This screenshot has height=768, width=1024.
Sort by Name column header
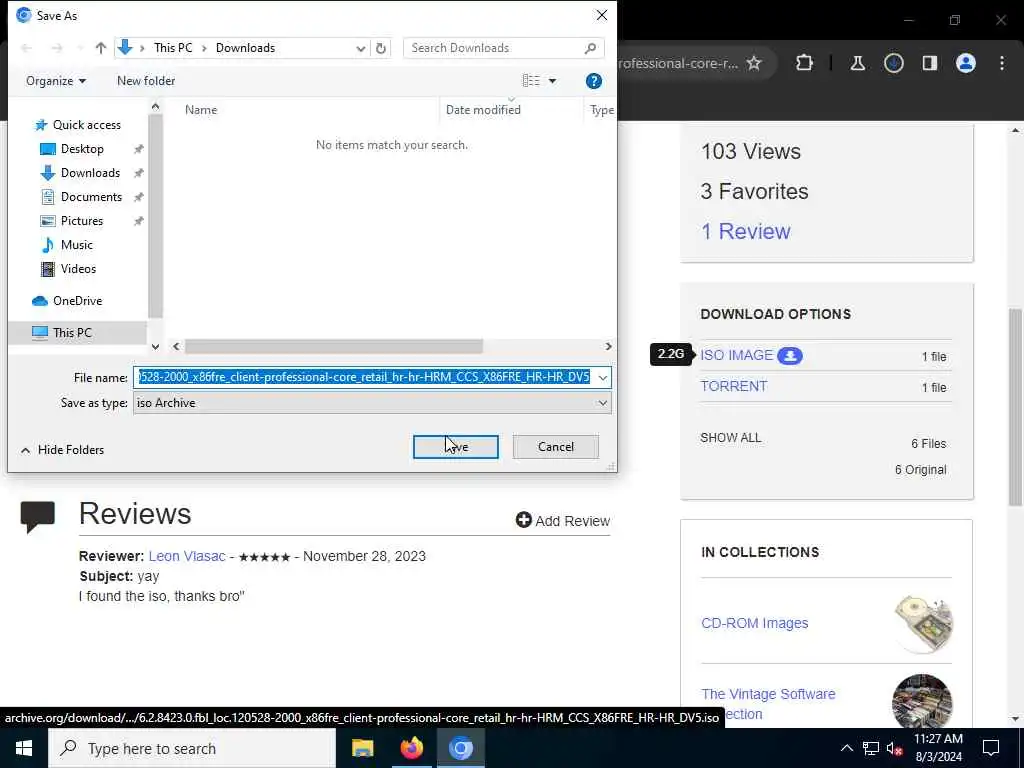[x=200, y=110]
